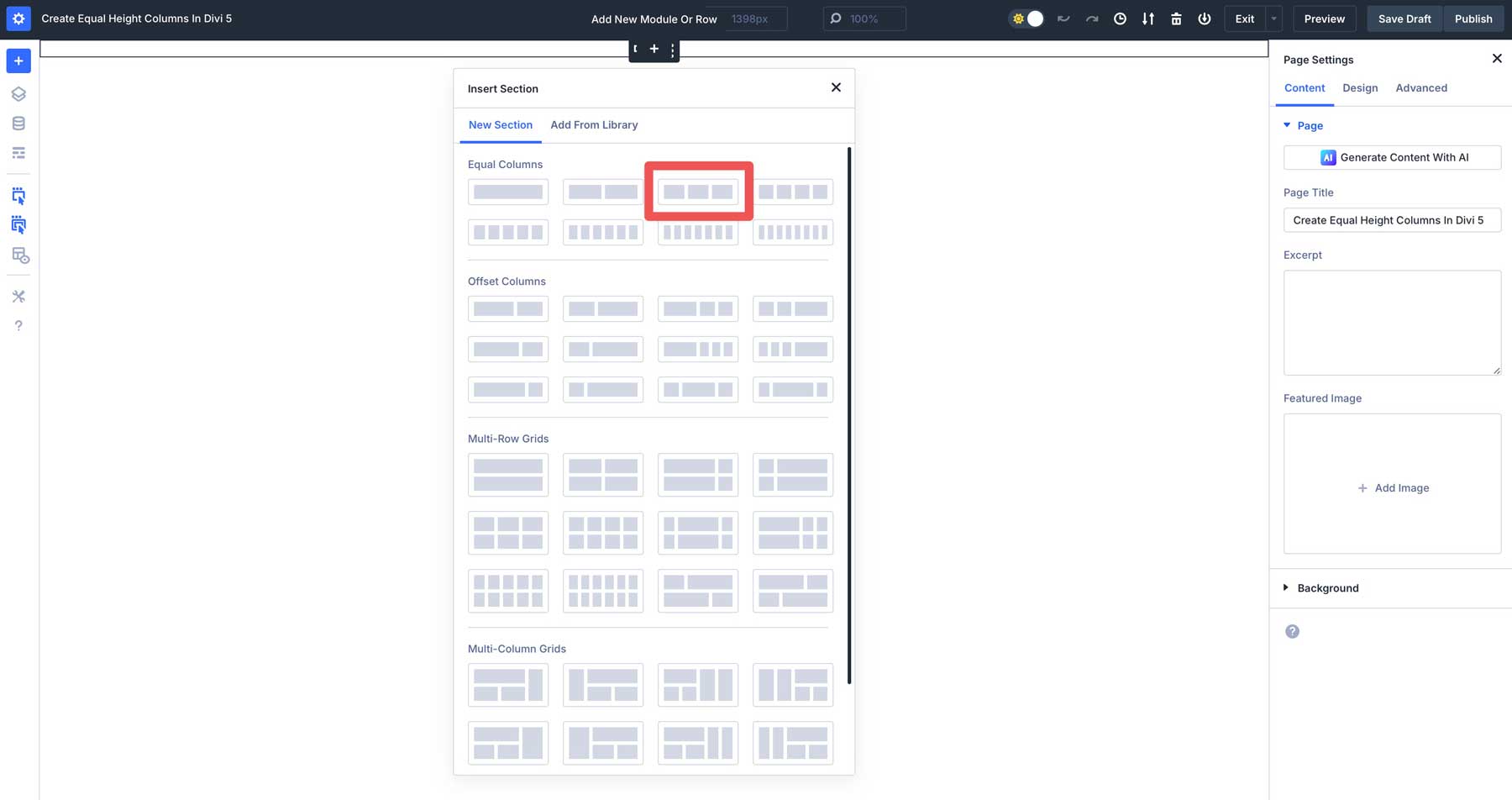Open the Exit dropdown arrow
This screenshot has width=1512, height=800.
(1273, 18)
